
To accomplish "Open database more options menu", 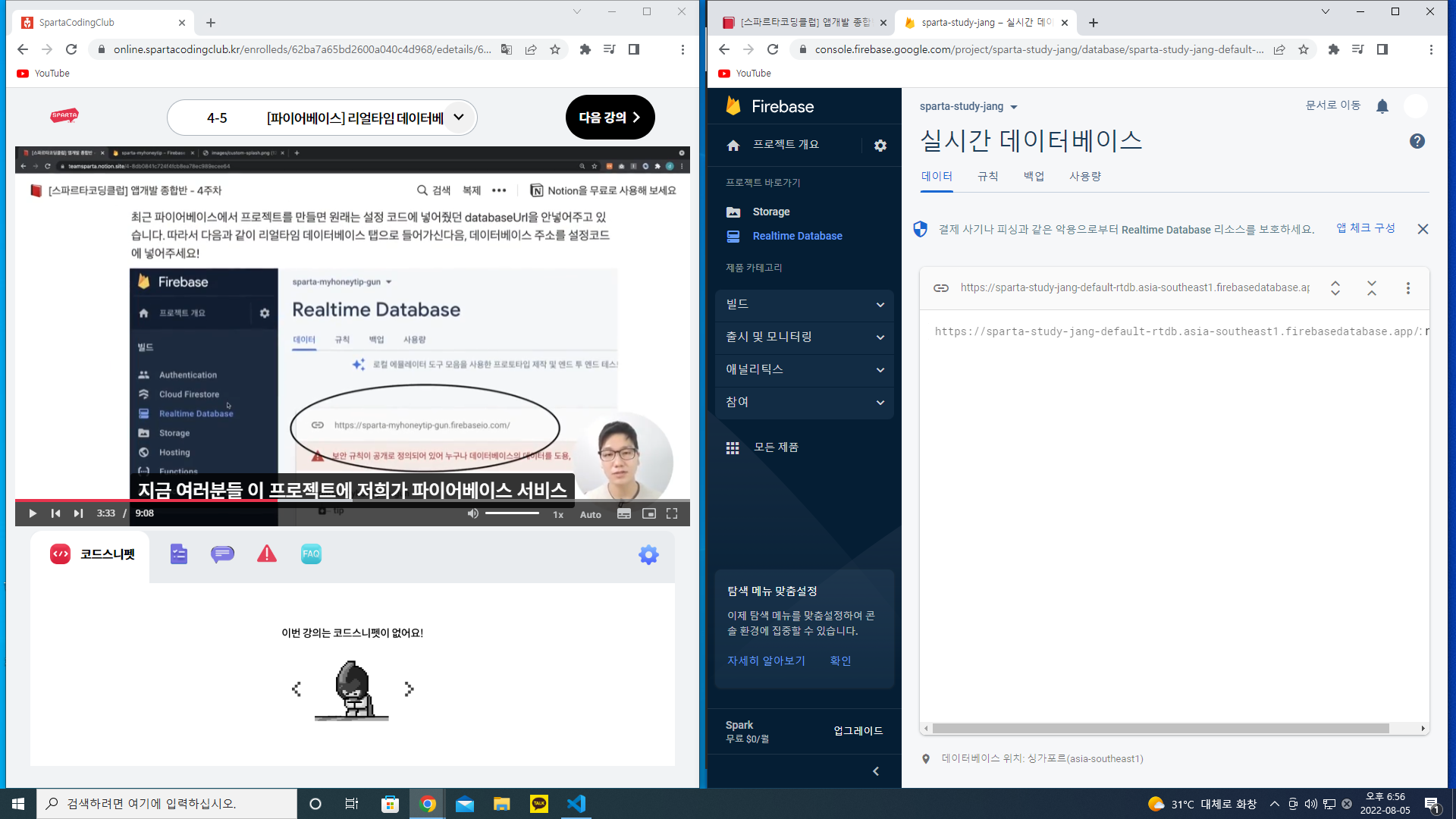I will tap(1408, 288).
